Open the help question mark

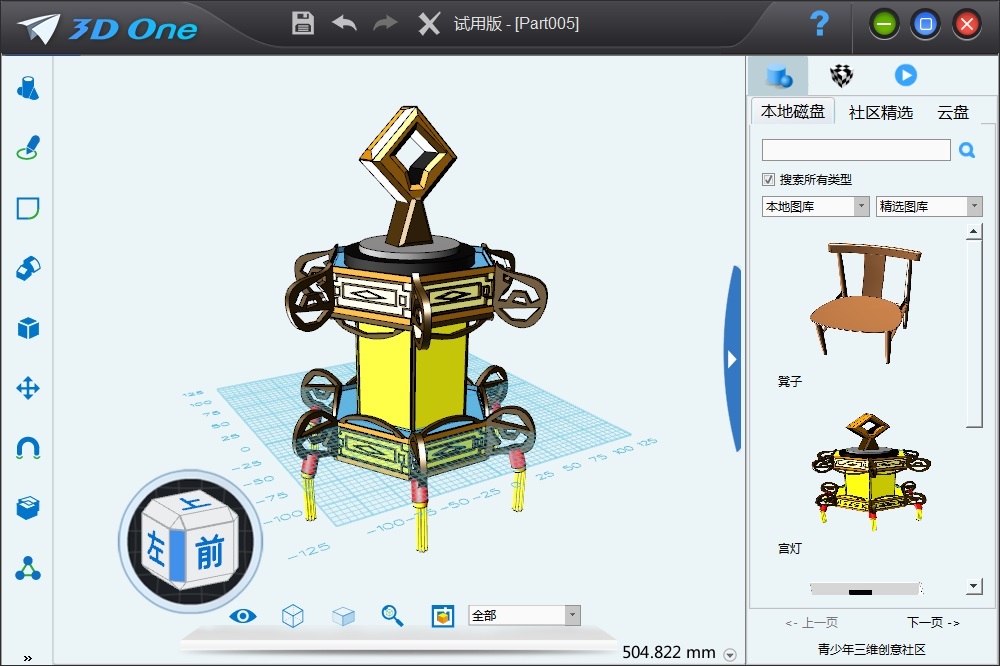coord(820,24)
